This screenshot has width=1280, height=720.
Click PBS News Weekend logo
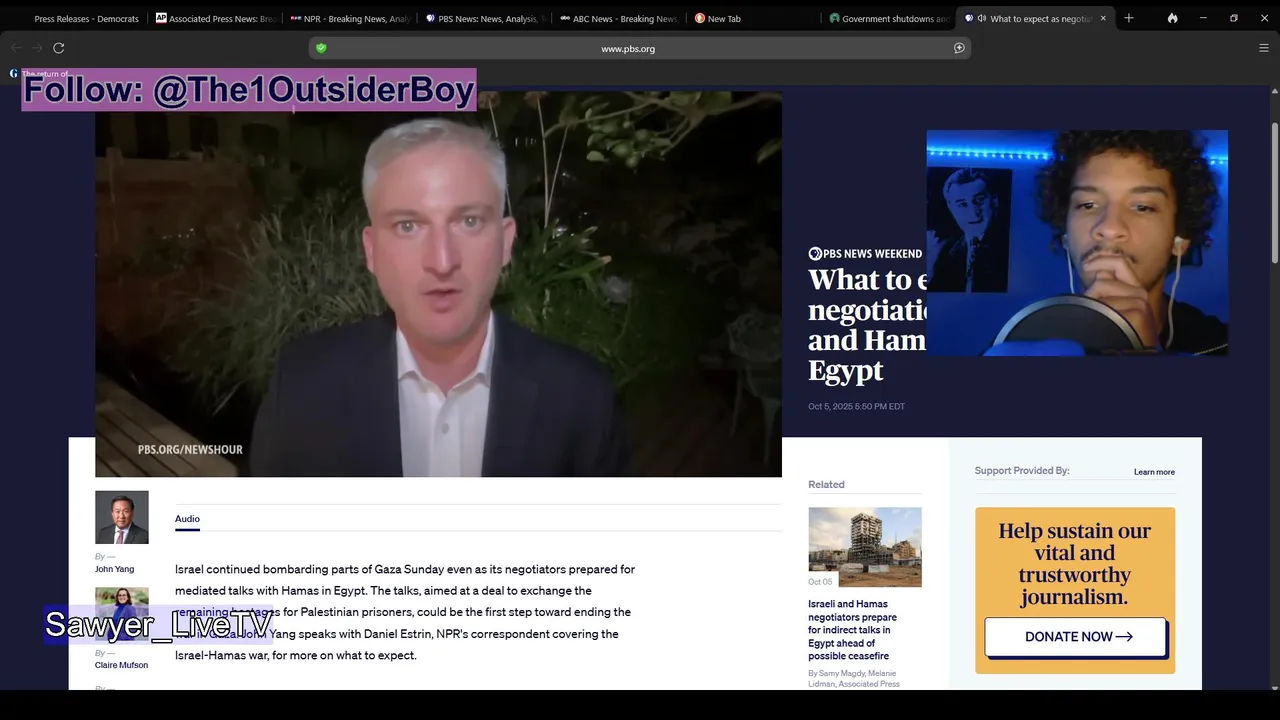[865, 254]
